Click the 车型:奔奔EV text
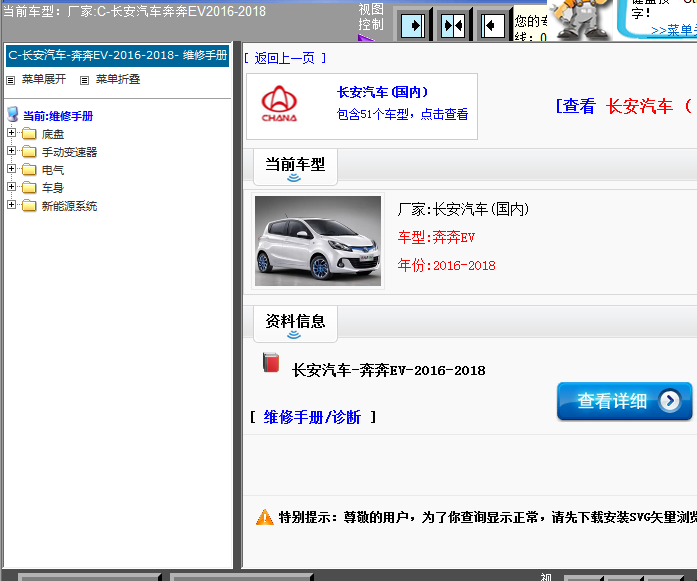697x581 pixels. pyautogui.click(x=436, y=237)
